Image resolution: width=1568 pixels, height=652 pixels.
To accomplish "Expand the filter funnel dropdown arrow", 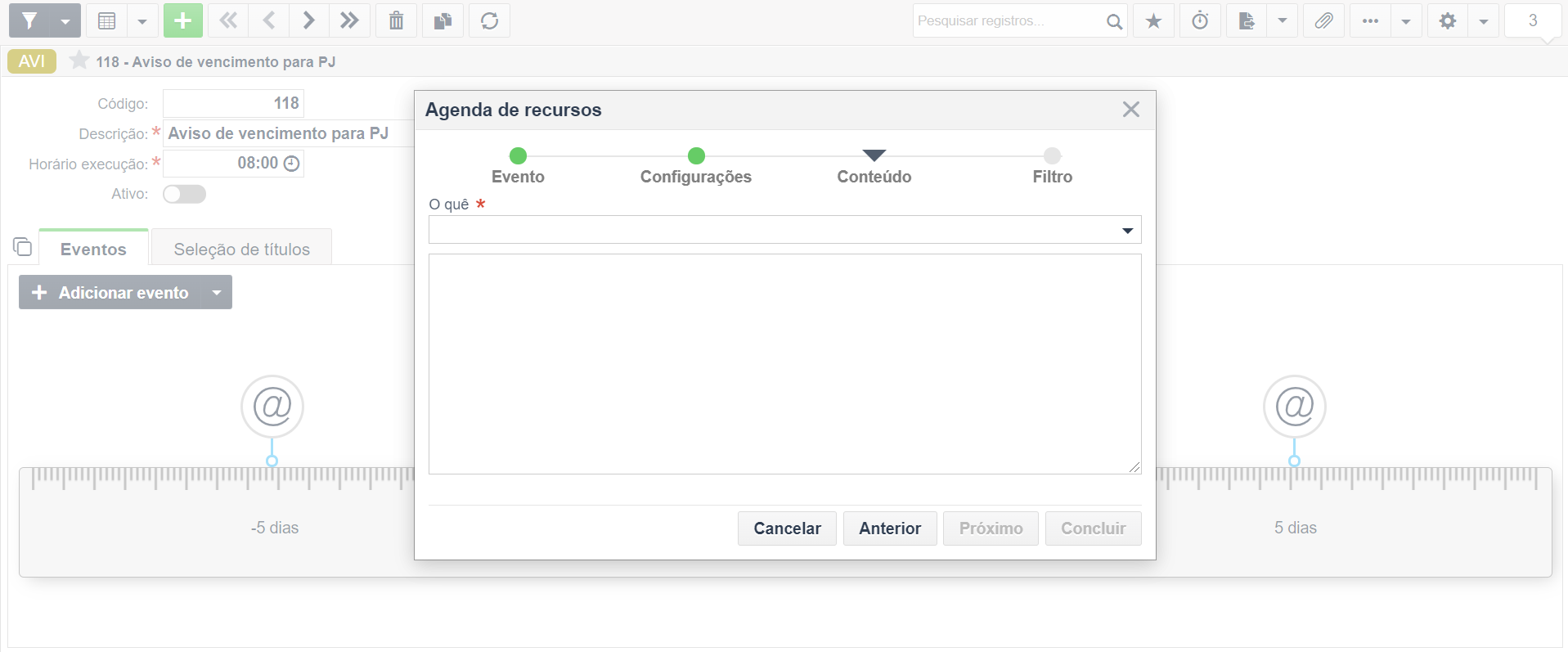I will coord(65,20).
